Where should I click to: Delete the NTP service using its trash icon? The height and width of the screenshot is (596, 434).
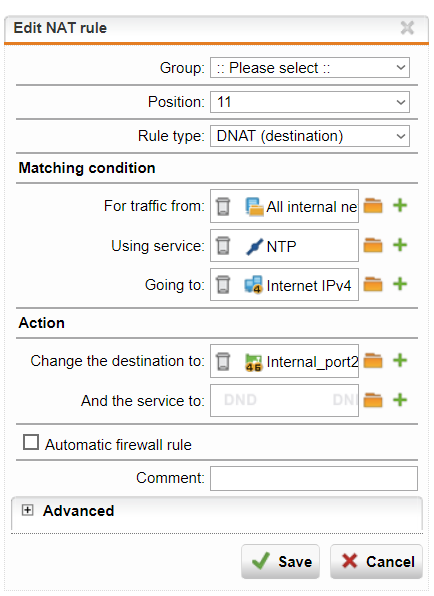click(223, 246)
